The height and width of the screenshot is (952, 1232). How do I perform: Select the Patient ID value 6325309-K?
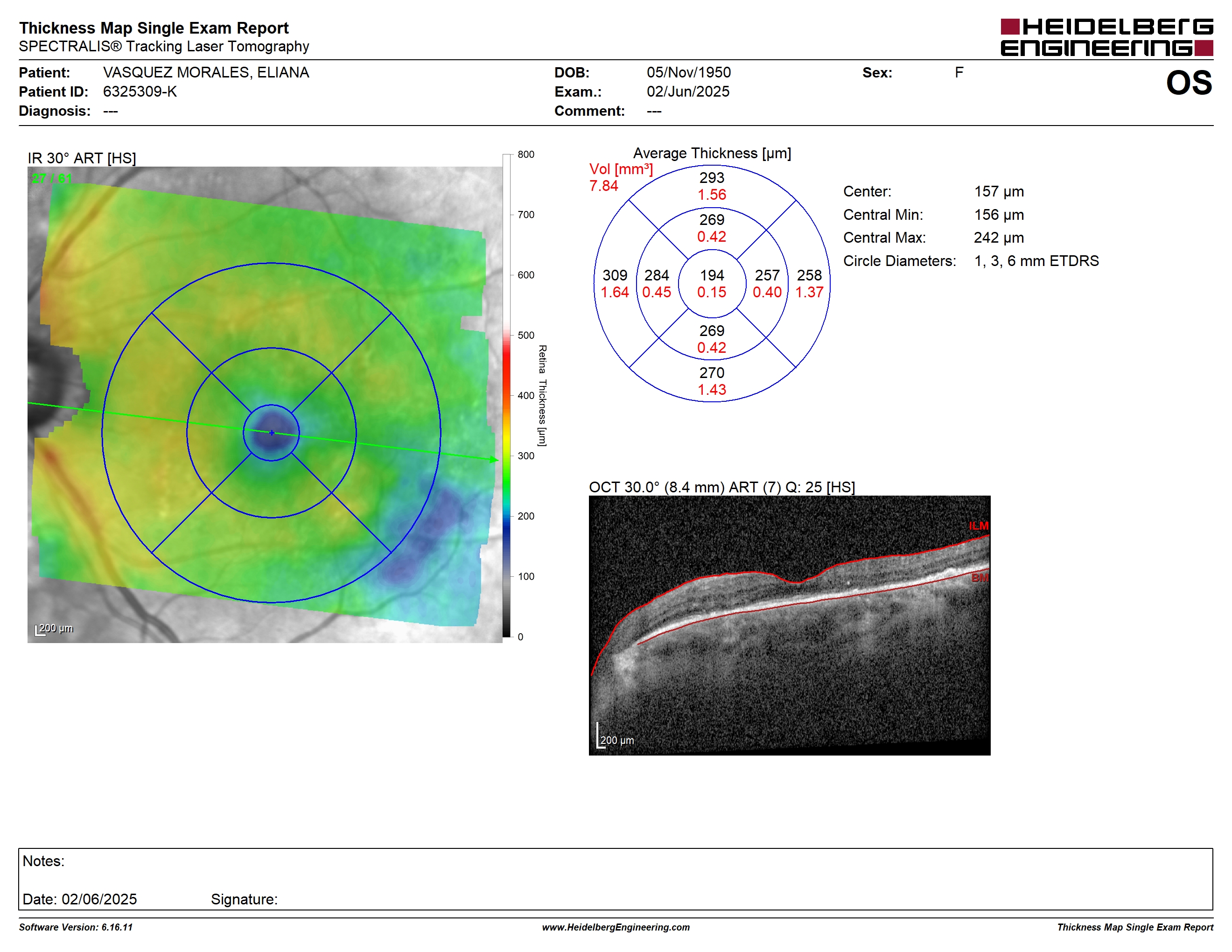pos(140,92)
